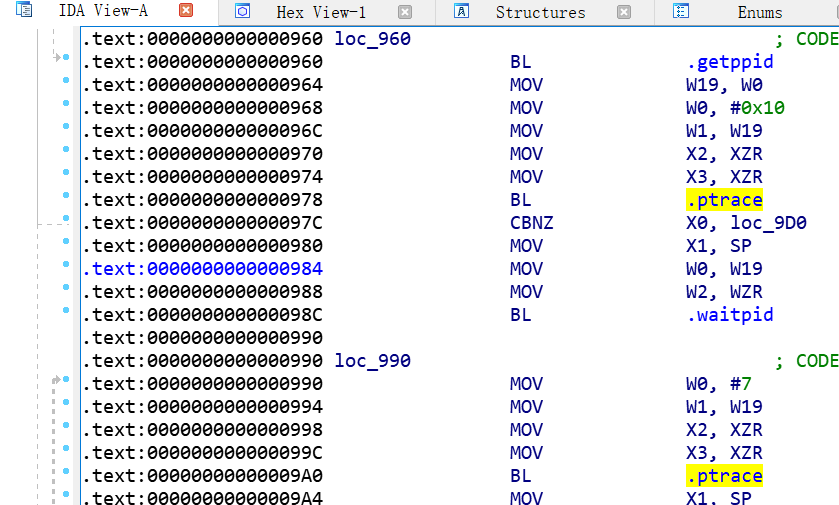Screen dimensions: 839x505
Task: Click the breakpoint dot at address 96C
Action: point(66,126)
